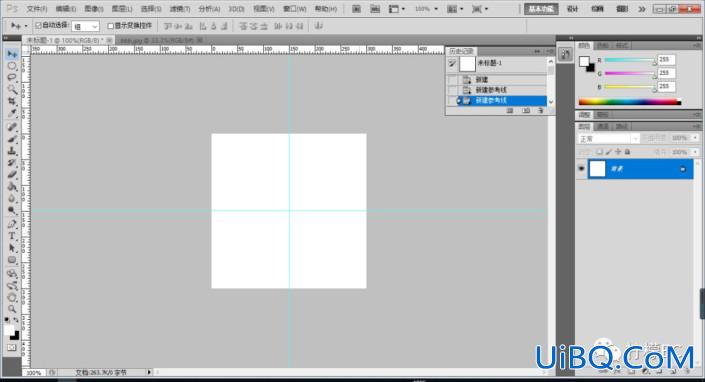
Task: Open the Auto-Select group dropdown
Action: [x=85, y=27]
